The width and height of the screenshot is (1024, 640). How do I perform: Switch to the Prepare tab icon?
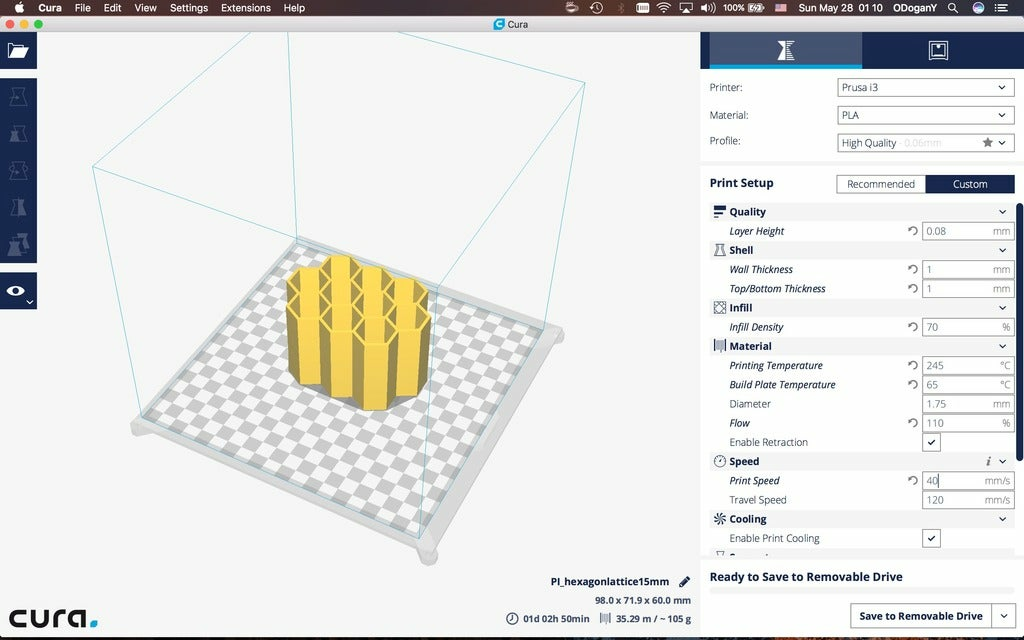(785, 50)
